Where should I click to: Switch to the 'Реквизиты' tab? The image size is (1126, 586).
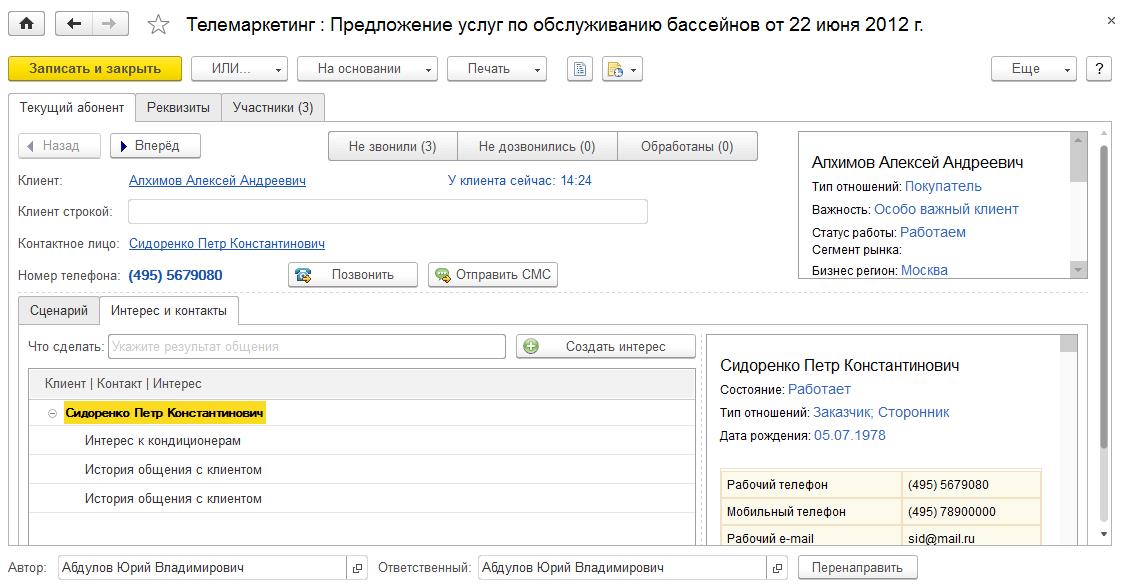[x=178, y=108]
